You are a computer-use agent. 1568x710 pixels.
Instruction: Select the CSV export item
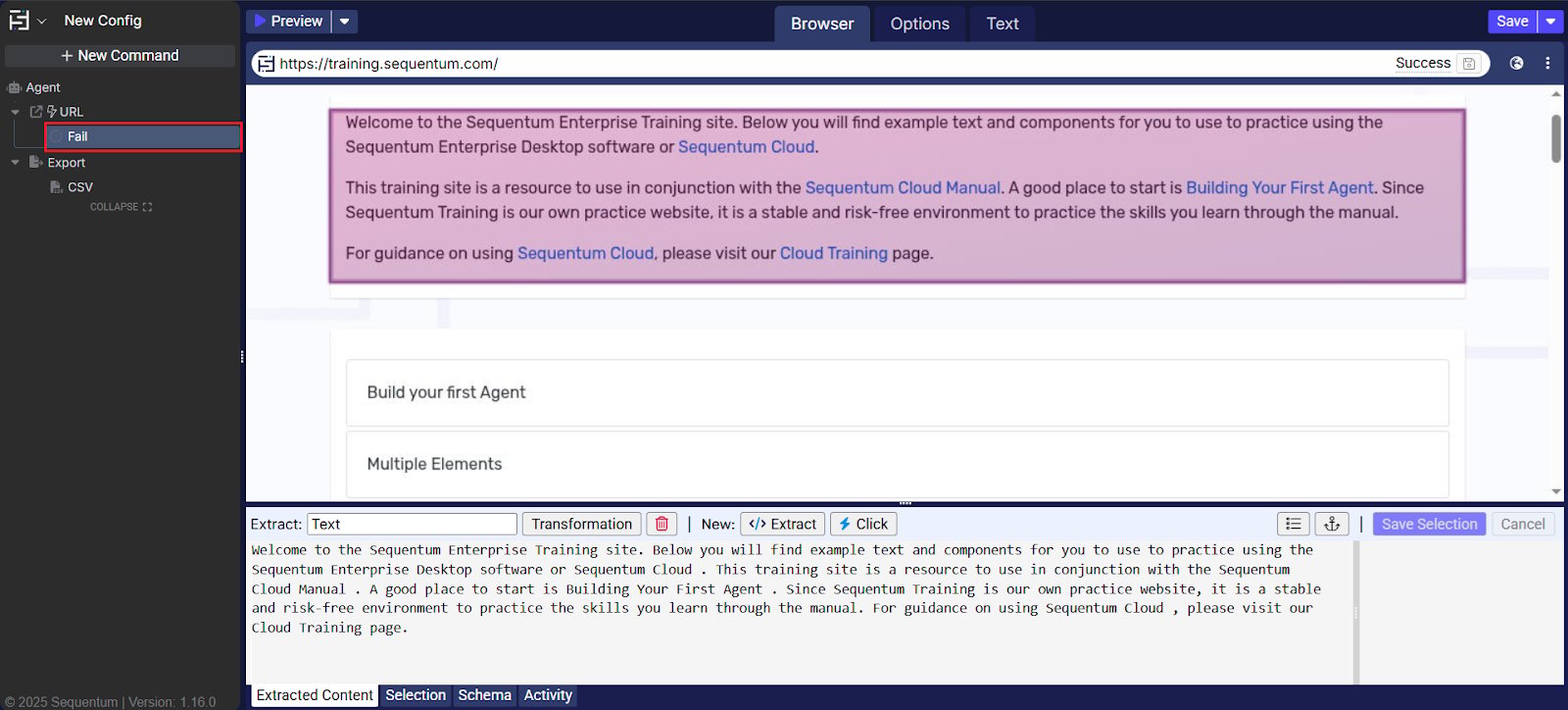click(x=80, y=187)
